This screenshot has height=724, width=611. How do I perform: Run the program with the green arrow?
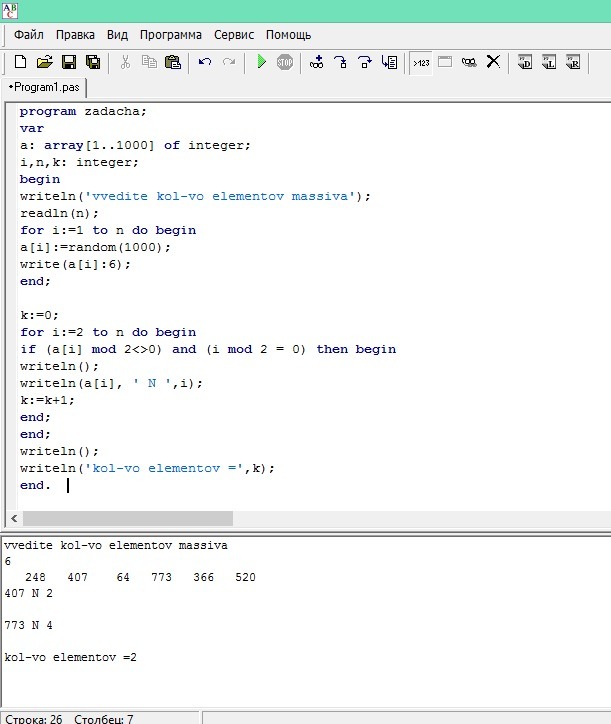pyautogui.click(x=261, y=62)
